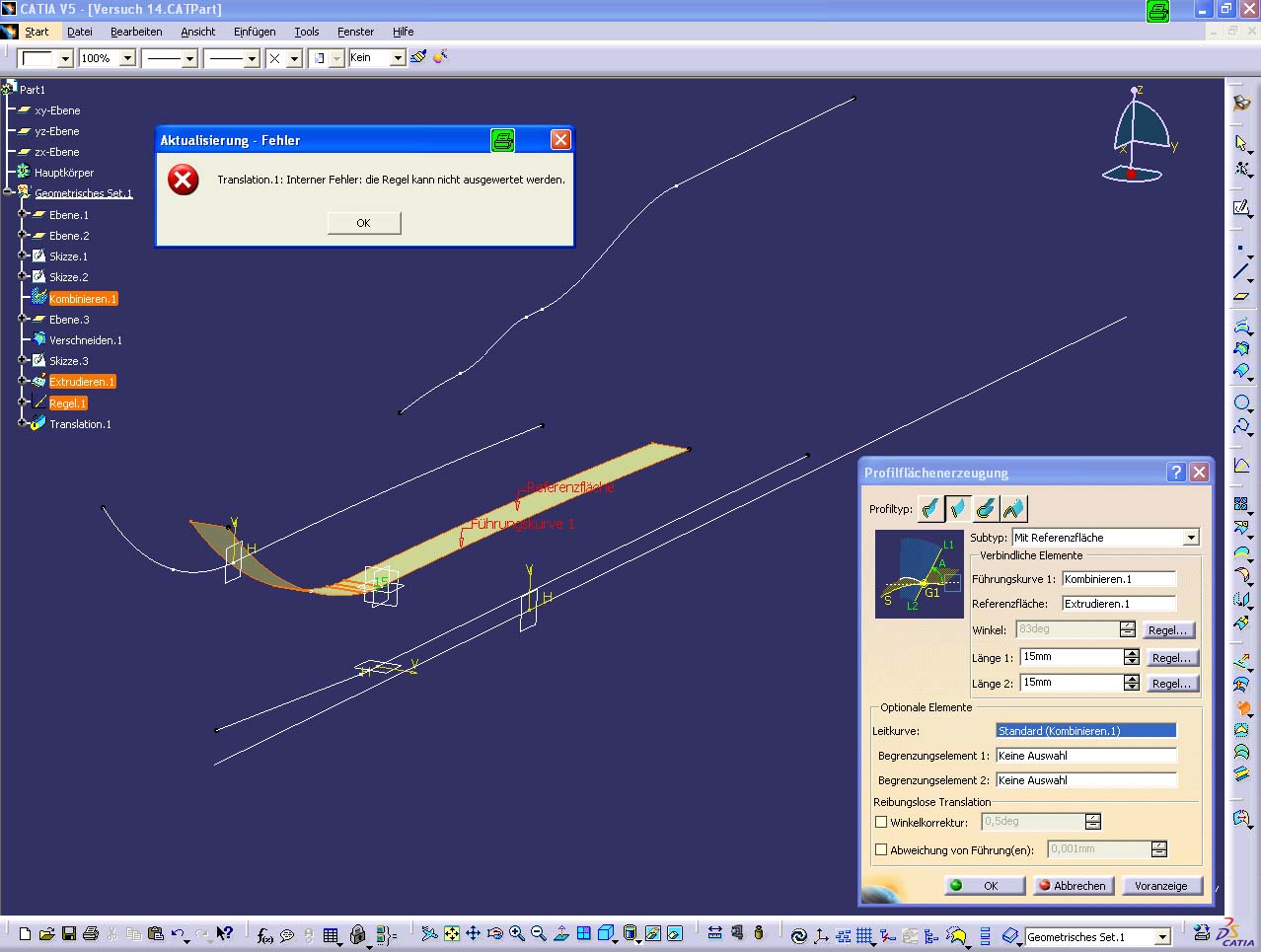Open the Tools menu
The height and width of the screenshot is (952, 1261).
coord(307,32)
